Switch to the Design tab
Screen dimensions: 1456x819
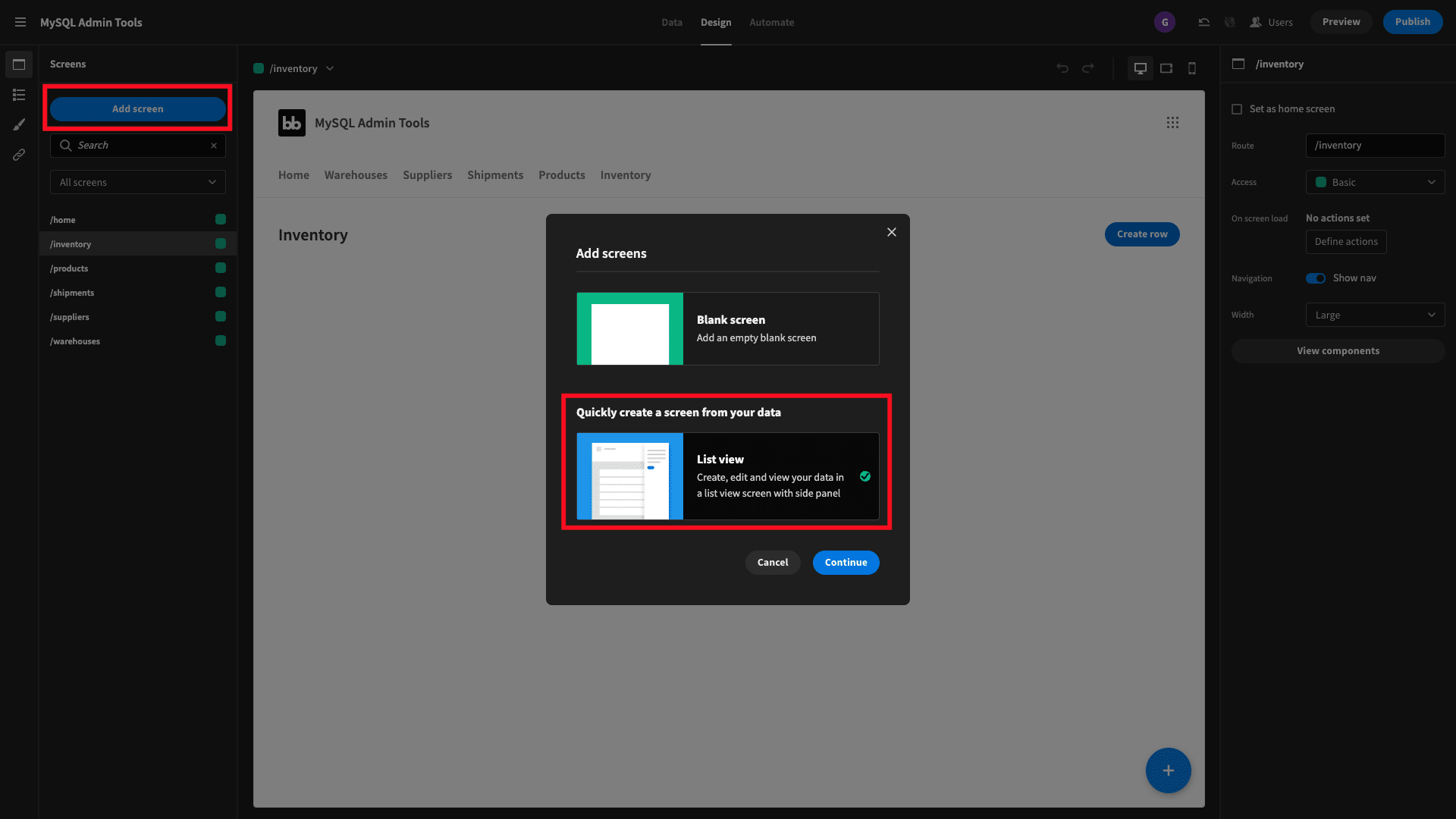[715, 22]
